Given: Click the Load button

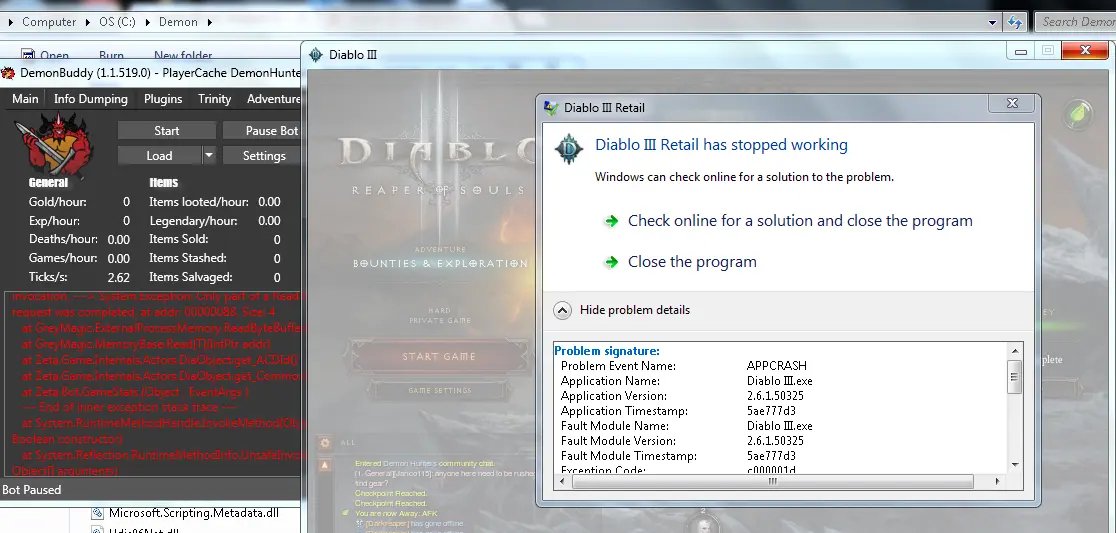Looking at the screenshot, I should tap(159, 156).
